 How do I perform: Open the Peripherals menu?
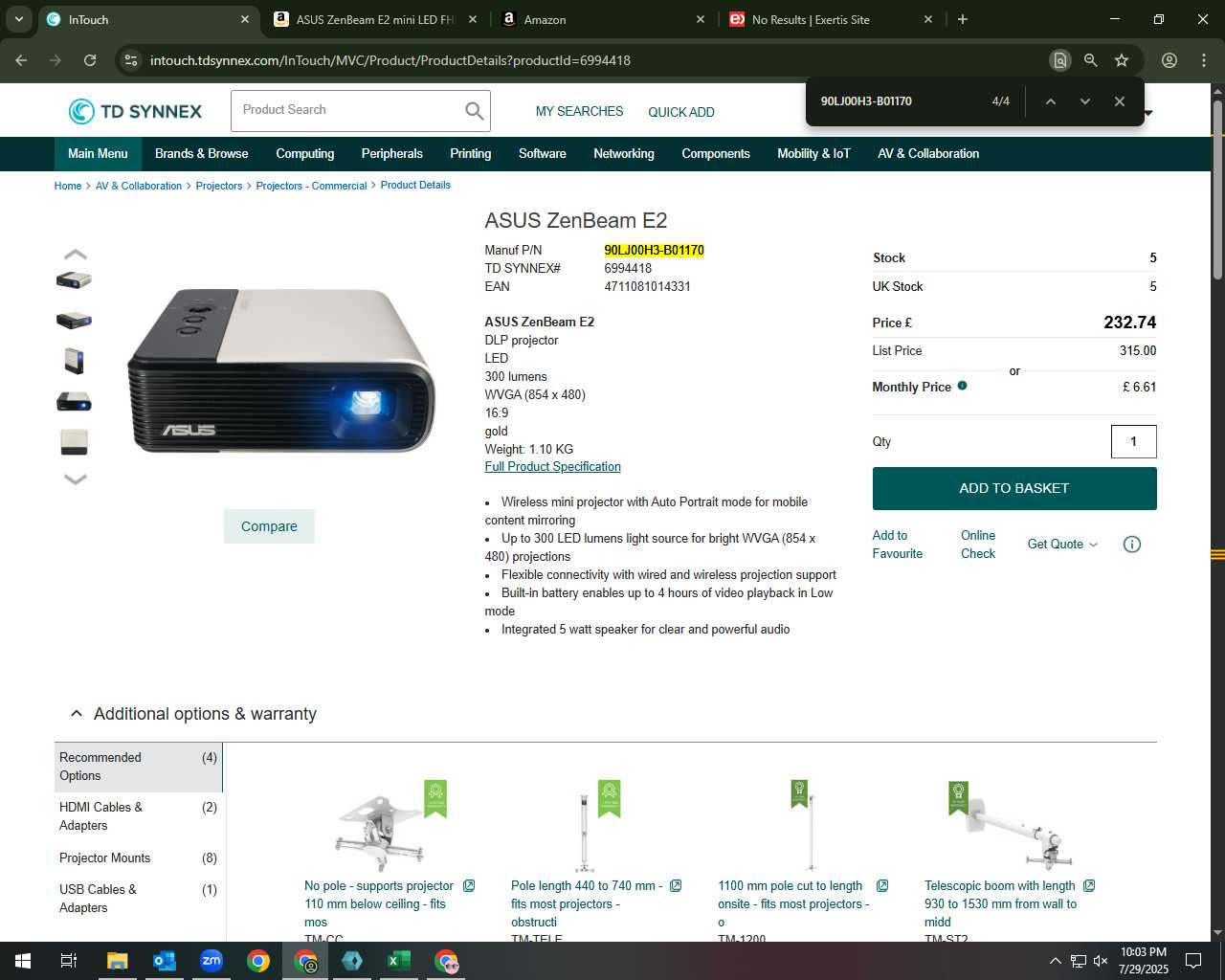point(391,154)
